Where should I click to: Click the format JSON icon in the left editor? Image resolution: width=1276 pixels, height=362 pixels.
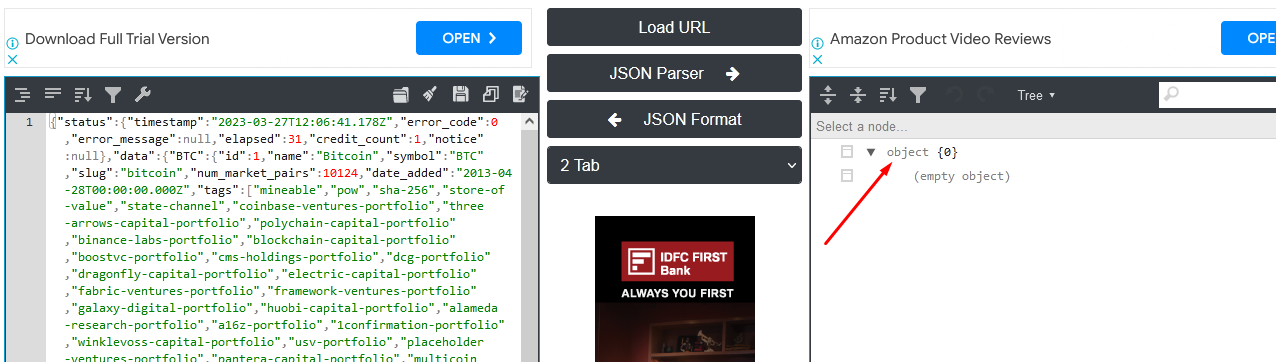click(22, 95)
